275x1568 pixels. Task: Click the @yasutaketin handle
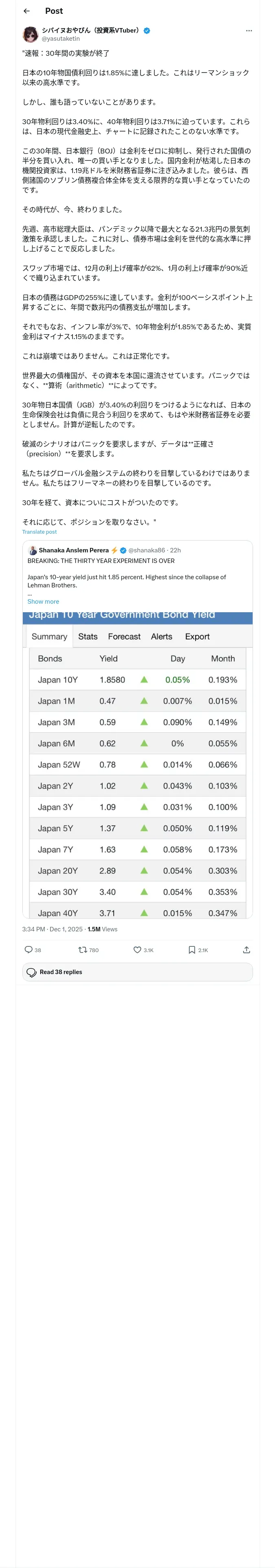(x=60, y=38)
